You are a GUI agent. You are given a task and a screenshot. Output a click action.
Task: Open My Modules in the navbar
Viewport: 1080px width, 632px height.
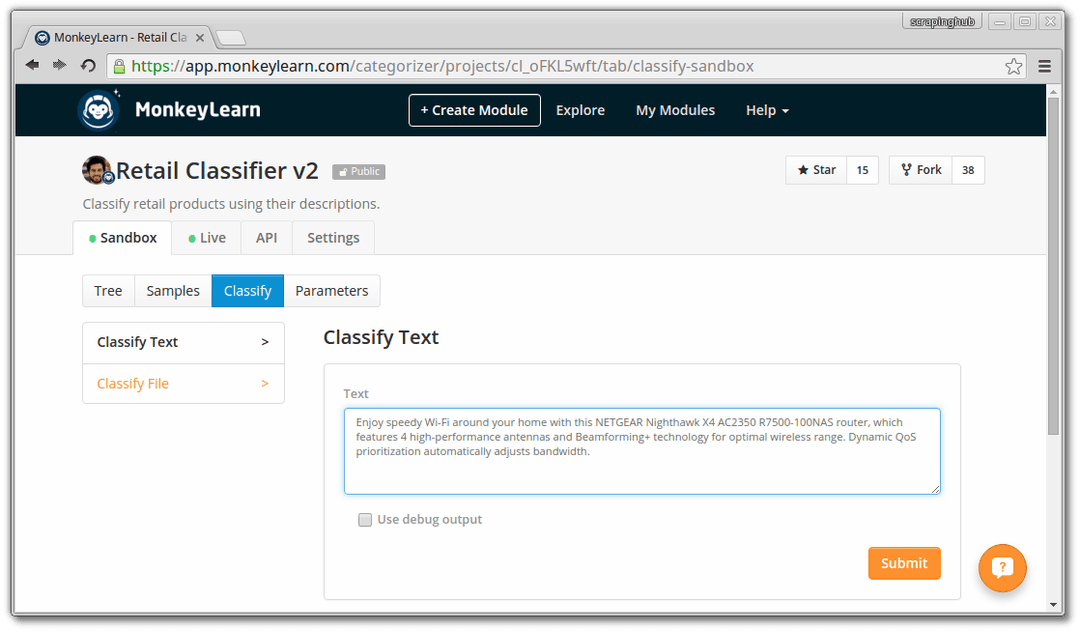click(675, 110)
